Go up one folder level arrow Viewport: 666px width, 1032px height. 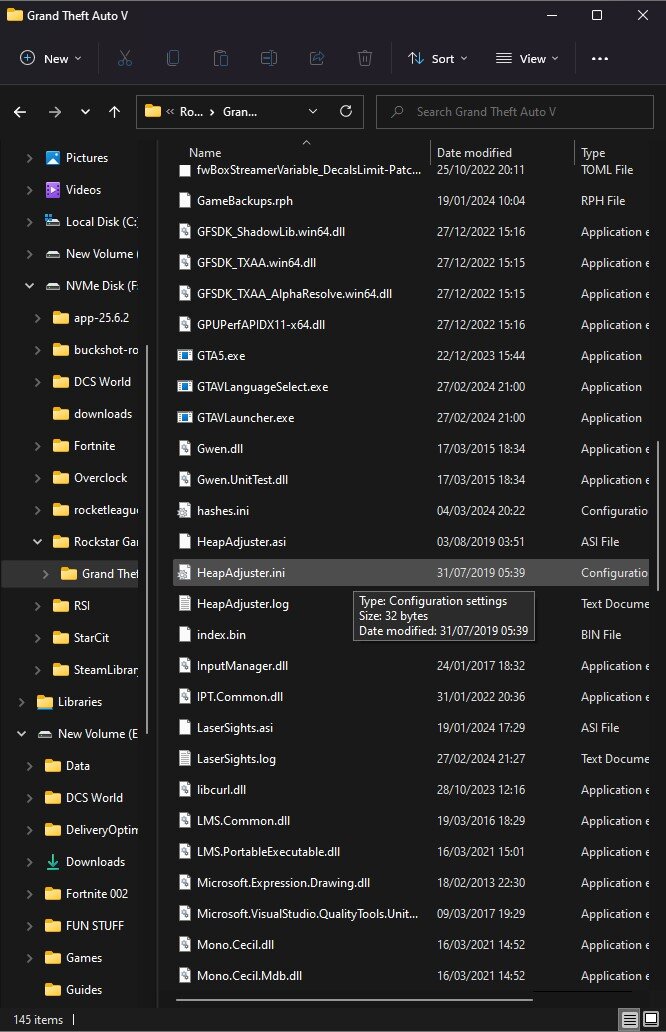pos(115,112)
